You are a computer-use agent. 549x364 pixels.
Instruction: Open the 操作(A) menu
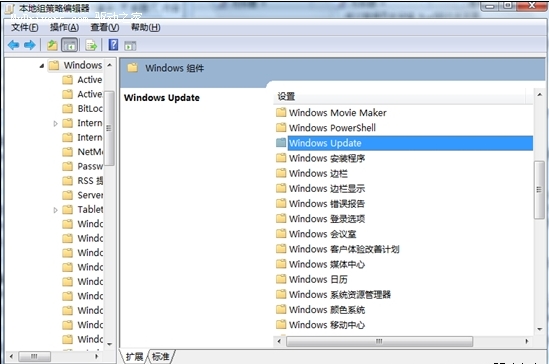click(64, 27)
